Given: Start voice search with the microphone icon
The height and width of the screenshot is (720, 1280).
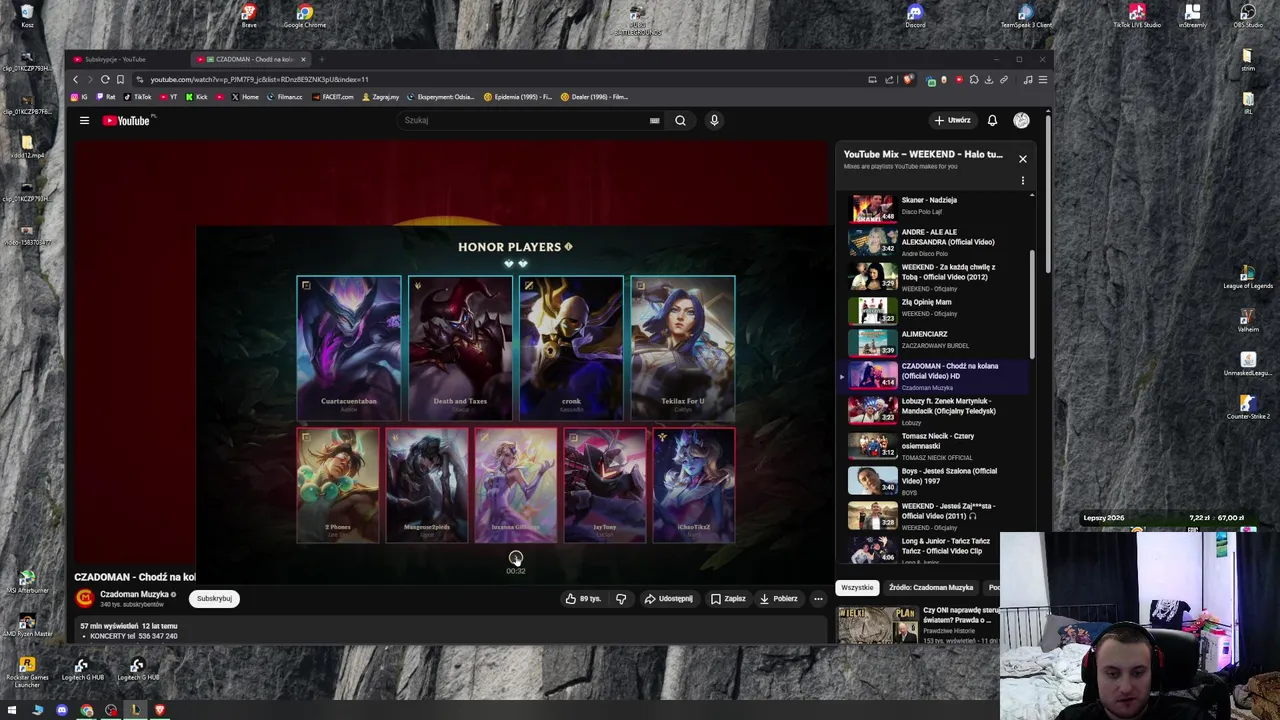Looking at the screenshot, I should 714,120.
